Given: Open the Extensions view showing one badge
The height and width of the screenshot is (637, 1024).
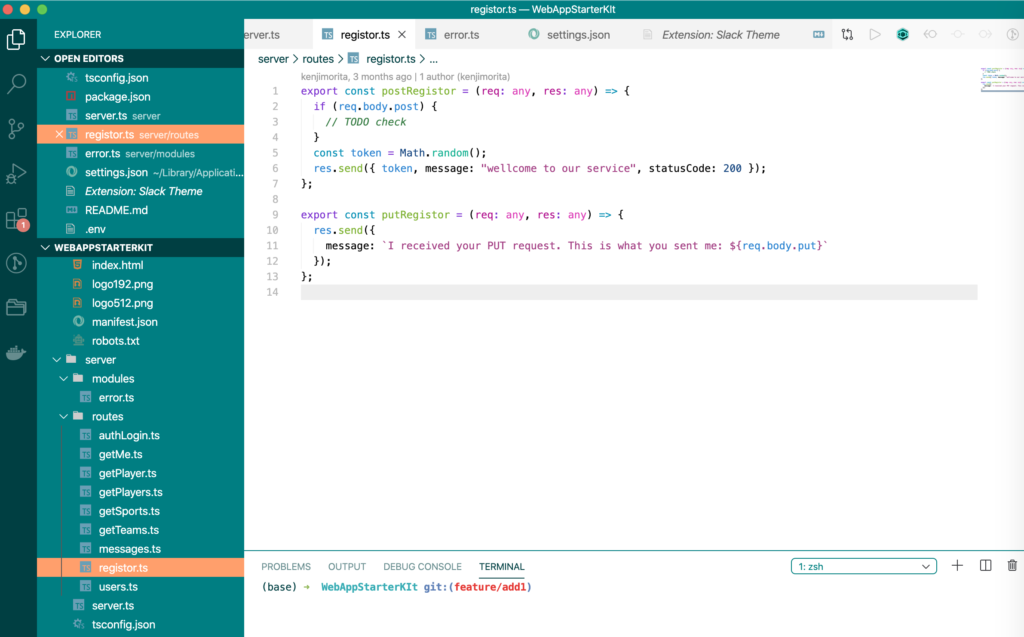Looking at the screenshot, I should (x=15, y=218).
